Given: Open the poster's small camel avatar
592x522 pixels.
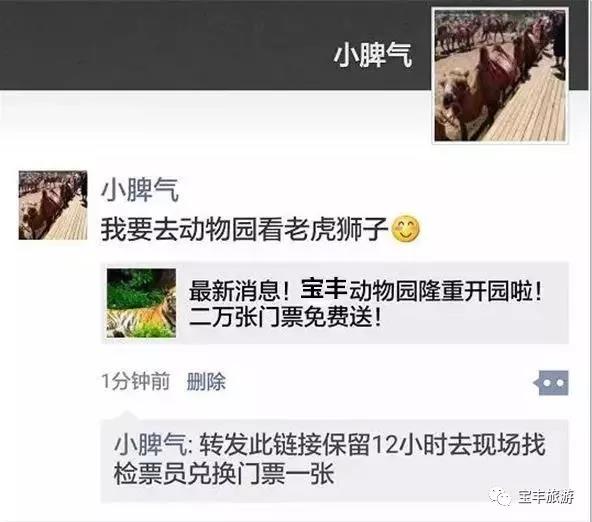Looking at the screenshot, I should (x=53, y=205).
